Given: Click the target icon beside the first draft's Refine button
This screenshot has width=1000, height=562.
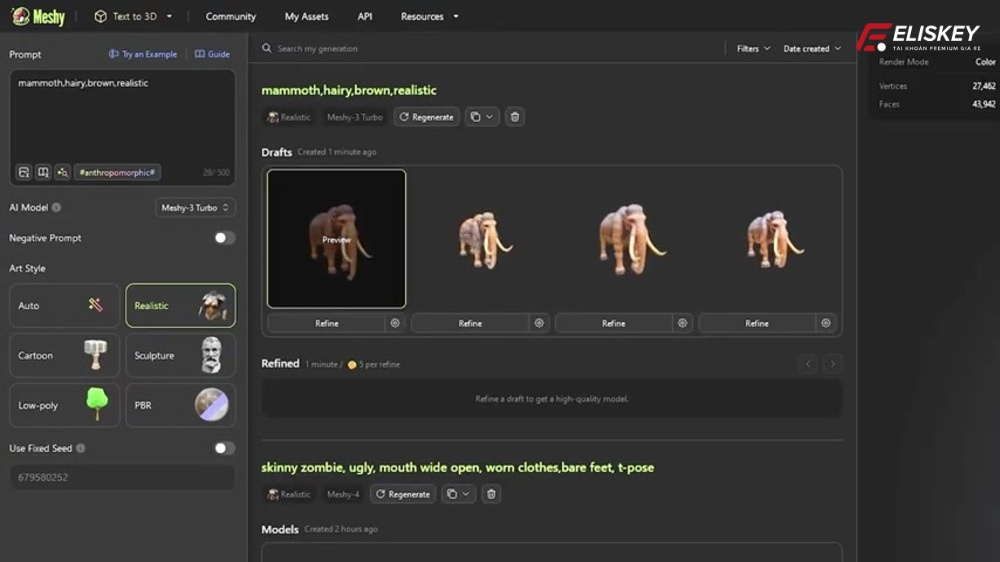Looking at the screenshot, I should point(395,323).
